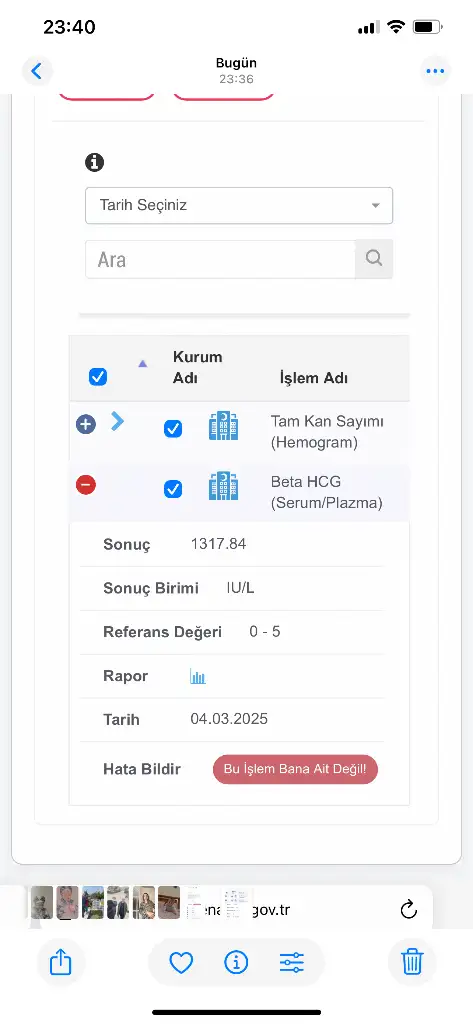Uncheck the Tam Kan Sayımı row checkbox
This screenshot has width=473, height=1024.
(x=173, y=429)
